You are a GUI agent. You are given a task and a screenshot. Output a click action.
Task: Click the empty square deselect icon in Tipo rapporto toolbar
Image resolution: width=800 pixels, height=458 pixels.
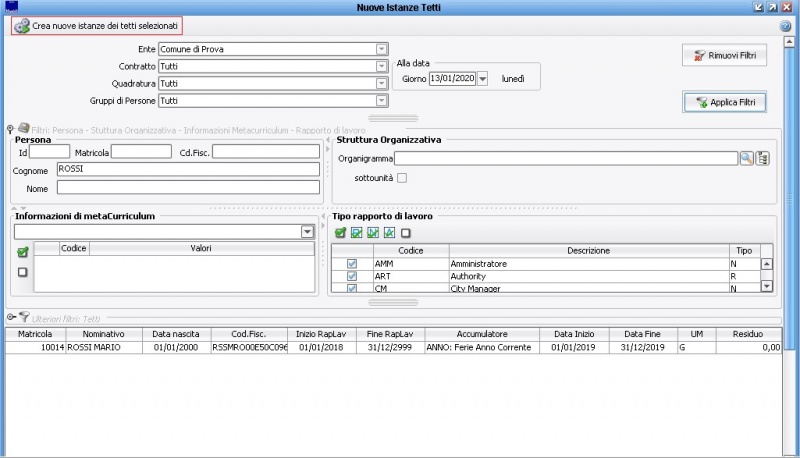point(406,232)
